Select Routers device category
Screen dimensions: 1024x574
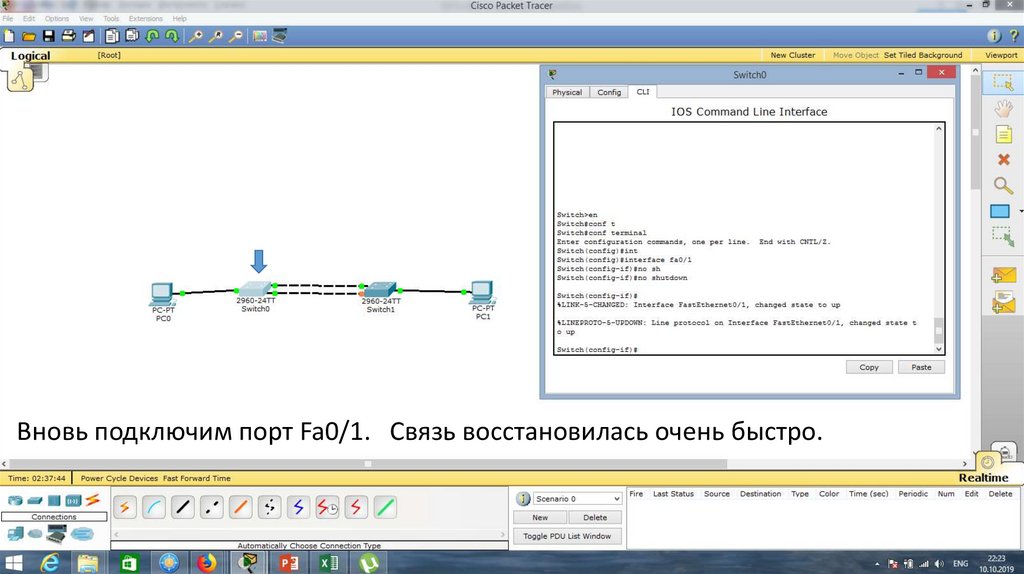14,501
